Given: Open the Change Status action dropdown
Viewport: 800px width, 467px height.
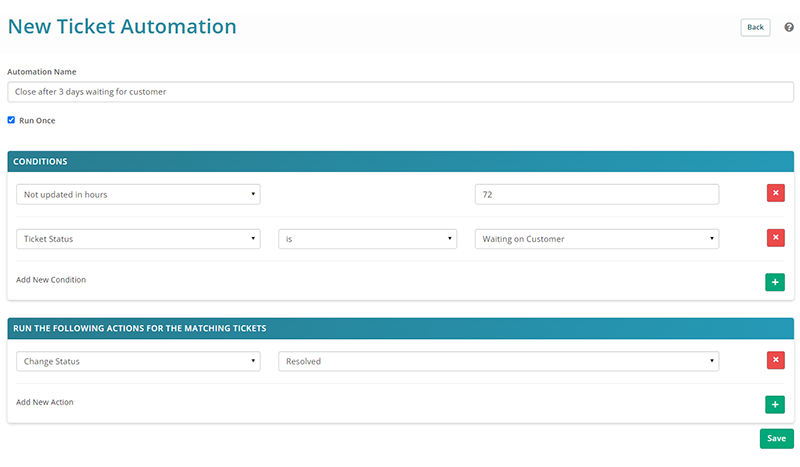Looking at the screenshot, I should tap(138, 361).
